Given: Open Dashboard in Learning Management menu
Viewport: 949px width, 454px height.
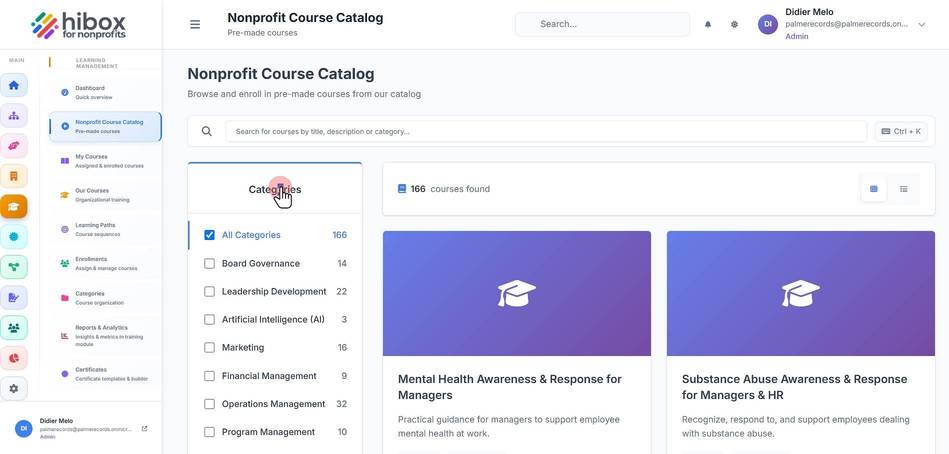Looking at the screenshot, I should point(105,92).
